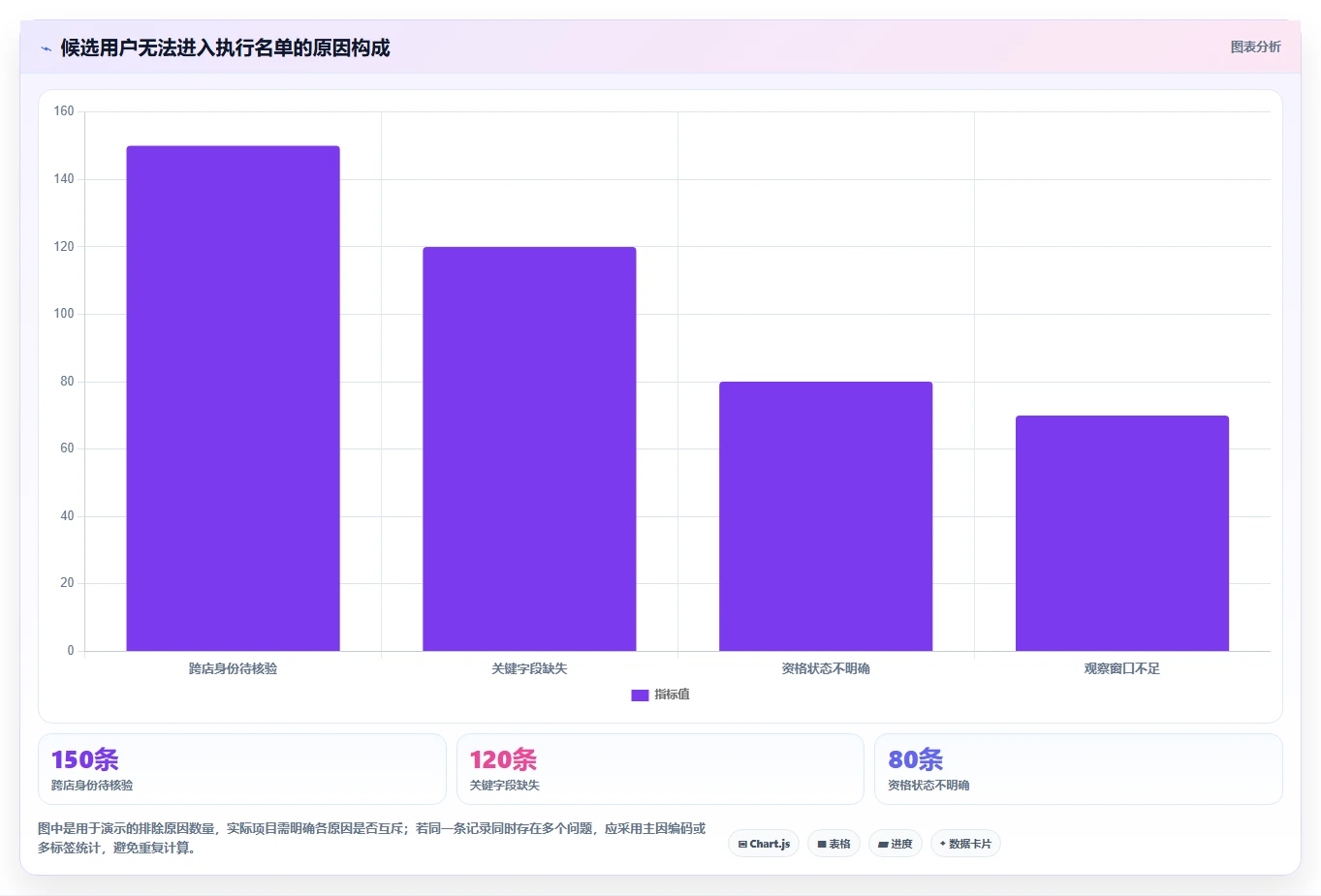Toggle the 指标值 legend label
This screenshot has height=896, width=1321.
point(672,695)
